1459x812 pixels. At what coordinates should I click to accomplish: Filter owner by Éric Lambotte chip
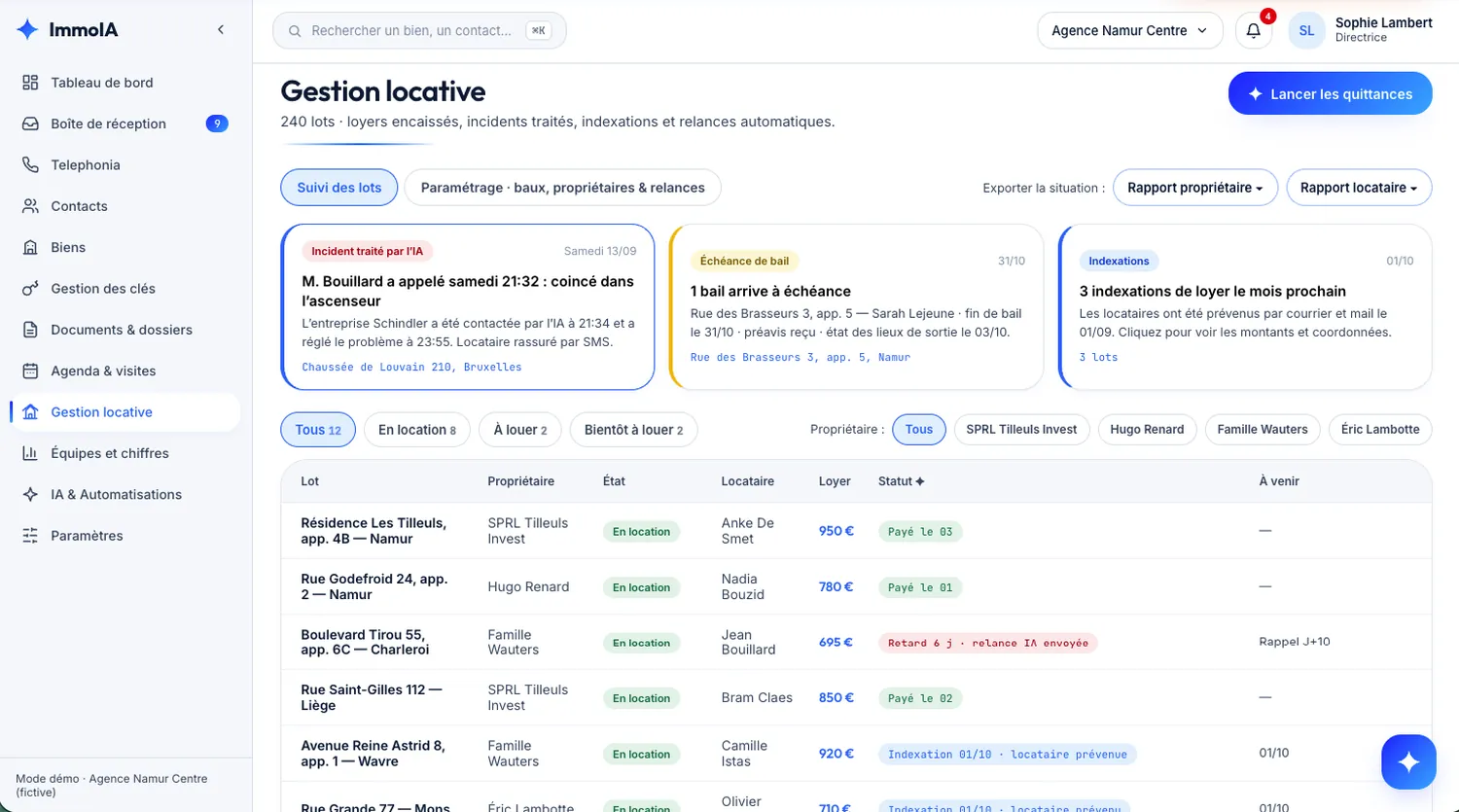point(1380,429)
